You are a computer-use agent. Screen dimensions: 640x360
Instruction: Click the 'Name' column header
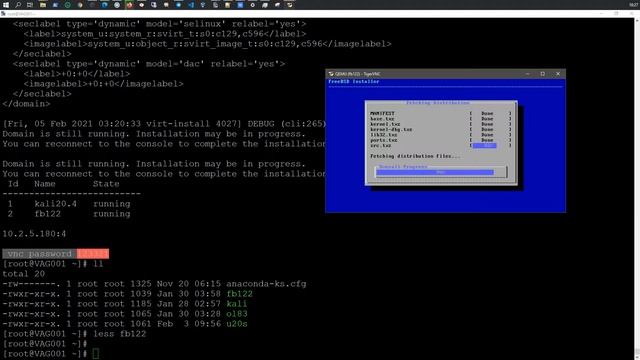45,184
